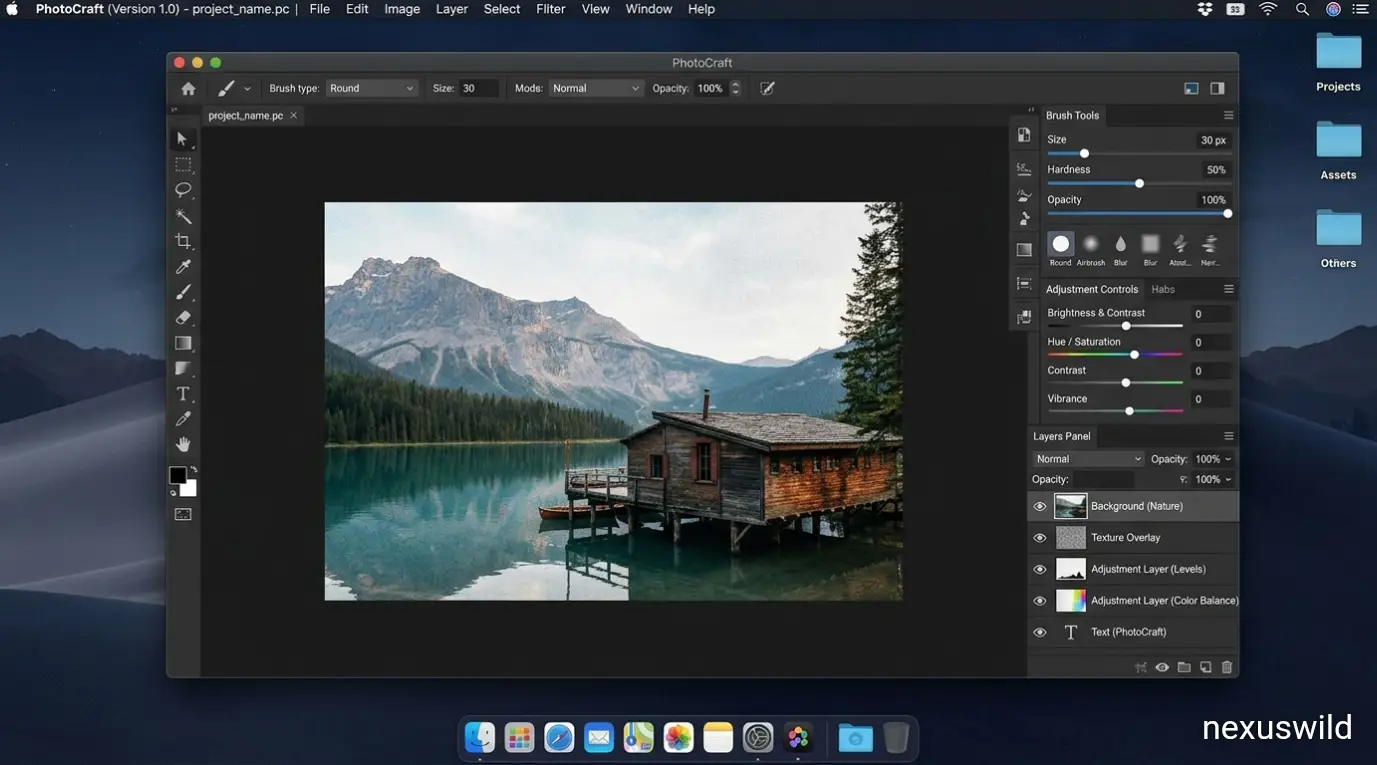
Task: Choose the Lasso tool
Action: pyautogui.click(x=183, y=190)
